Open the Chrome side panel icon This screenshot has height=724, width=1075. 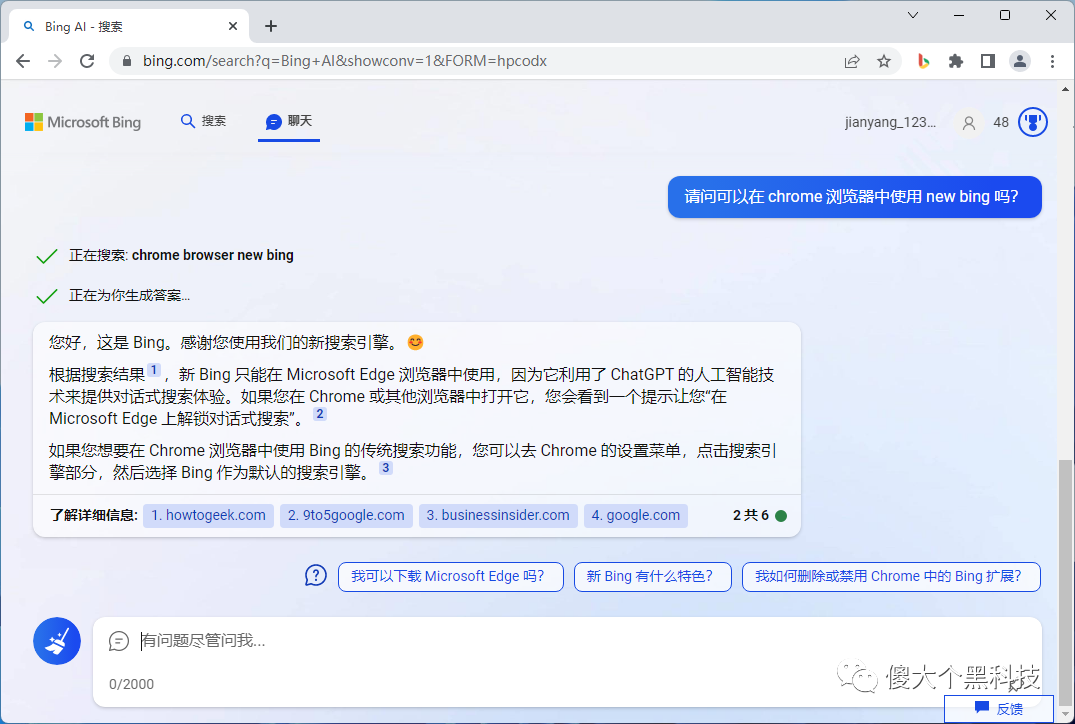(987, 61)
